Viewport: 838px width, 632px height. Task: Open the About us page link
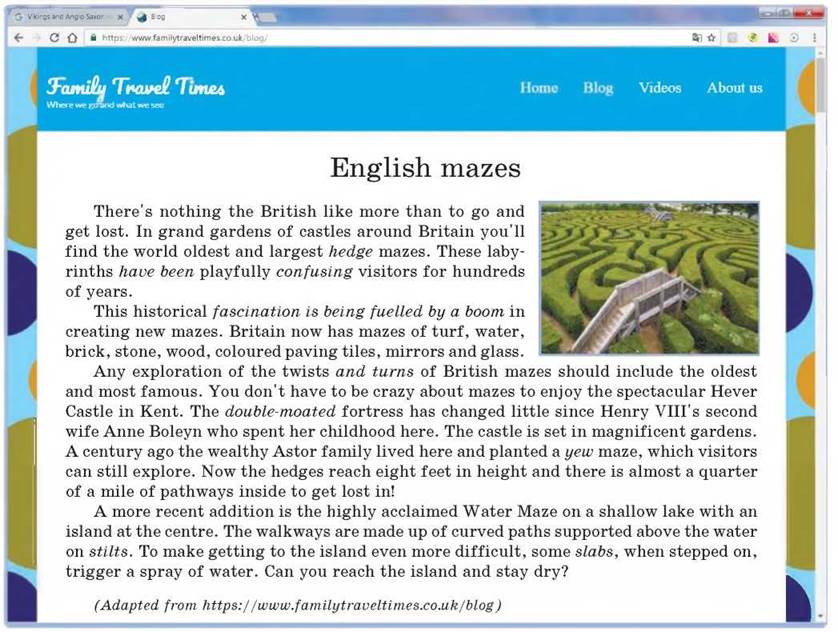735,88
